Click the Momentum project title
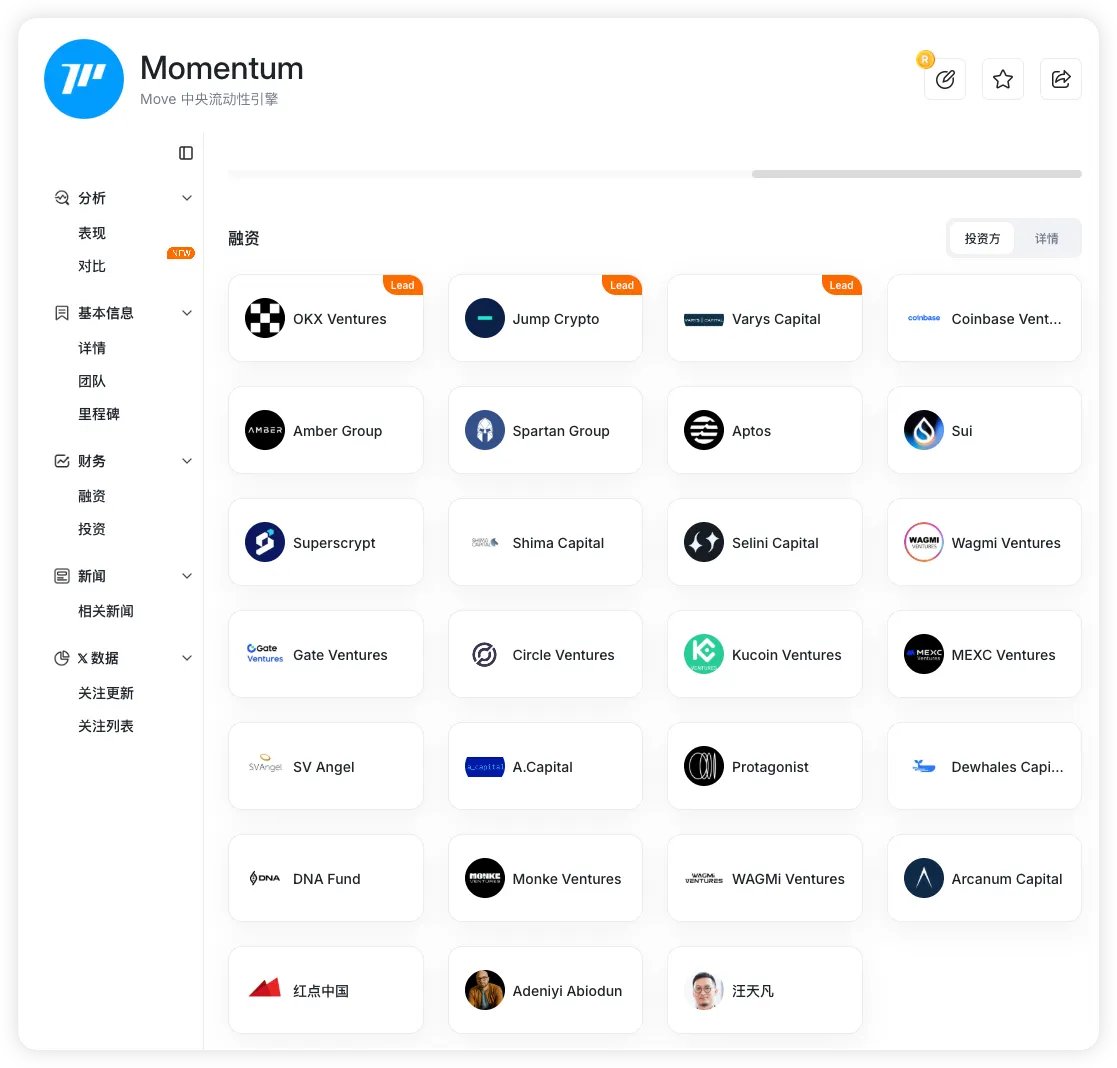The height and width of the screenshot is (1068, 1117). coord(222,68)
